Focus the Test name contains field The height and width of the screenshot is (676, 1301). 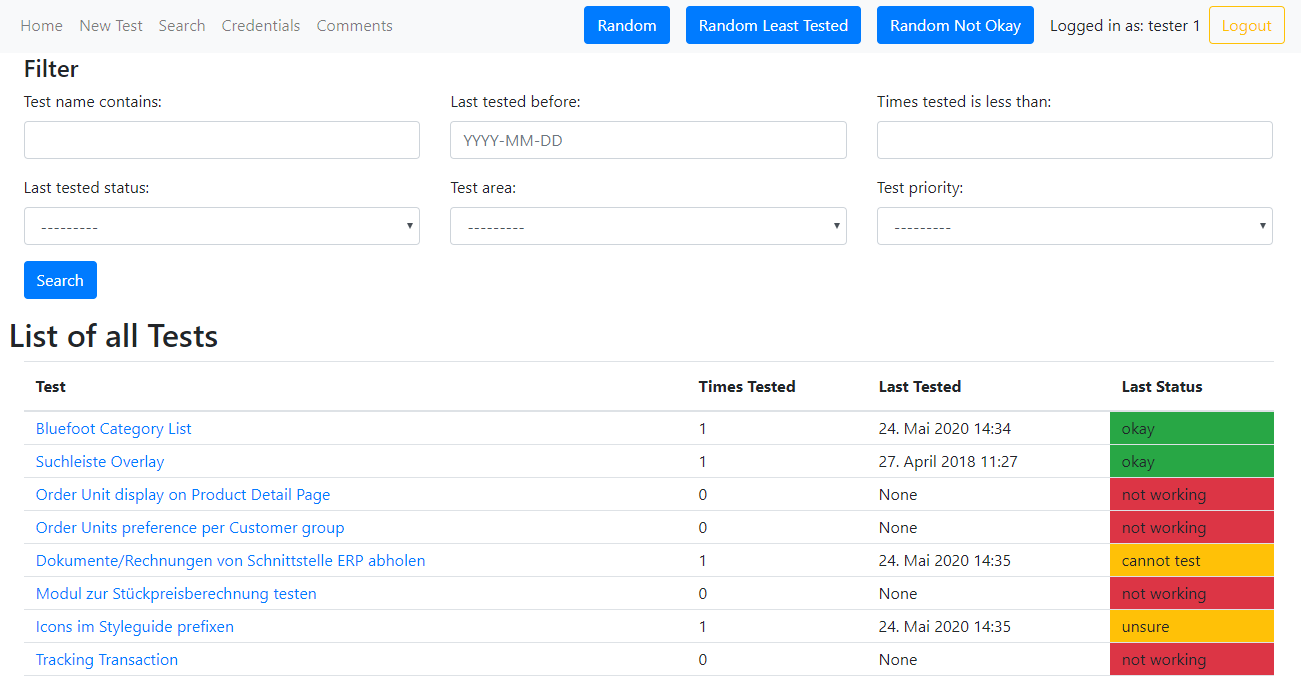(x=222, y=141)
